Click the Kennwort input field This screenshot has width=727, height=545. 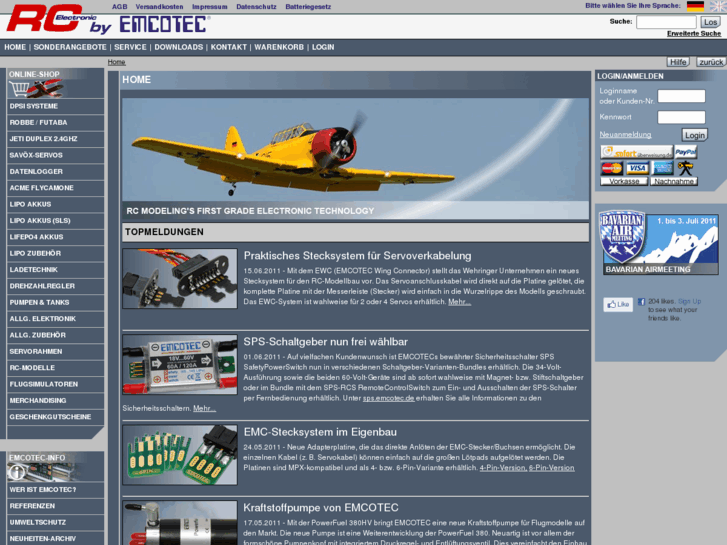(x=681, y=117)
